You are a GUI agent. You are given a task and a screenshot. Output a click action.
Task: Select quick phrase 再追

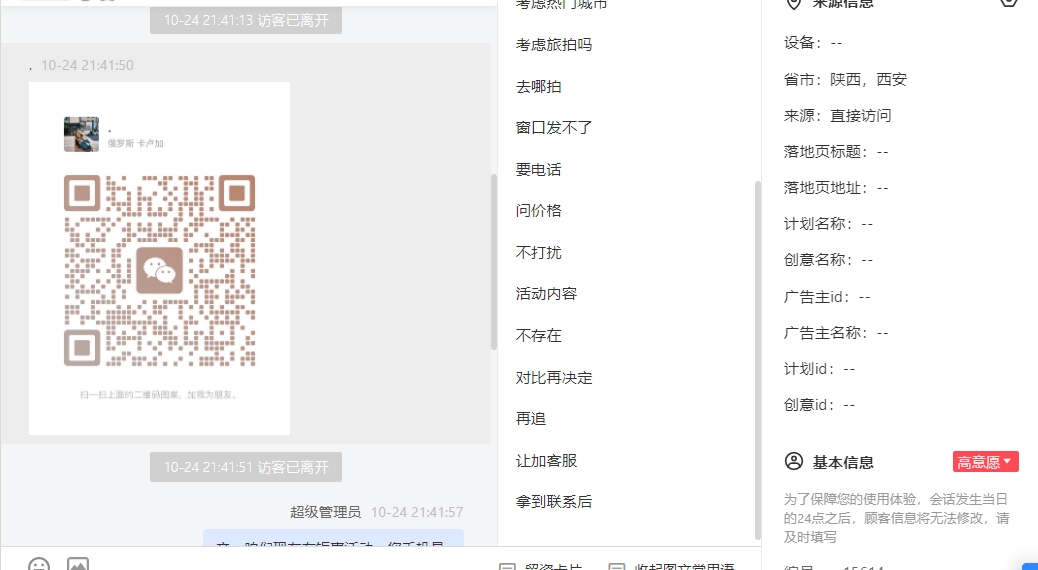click(x=530, y=418)
